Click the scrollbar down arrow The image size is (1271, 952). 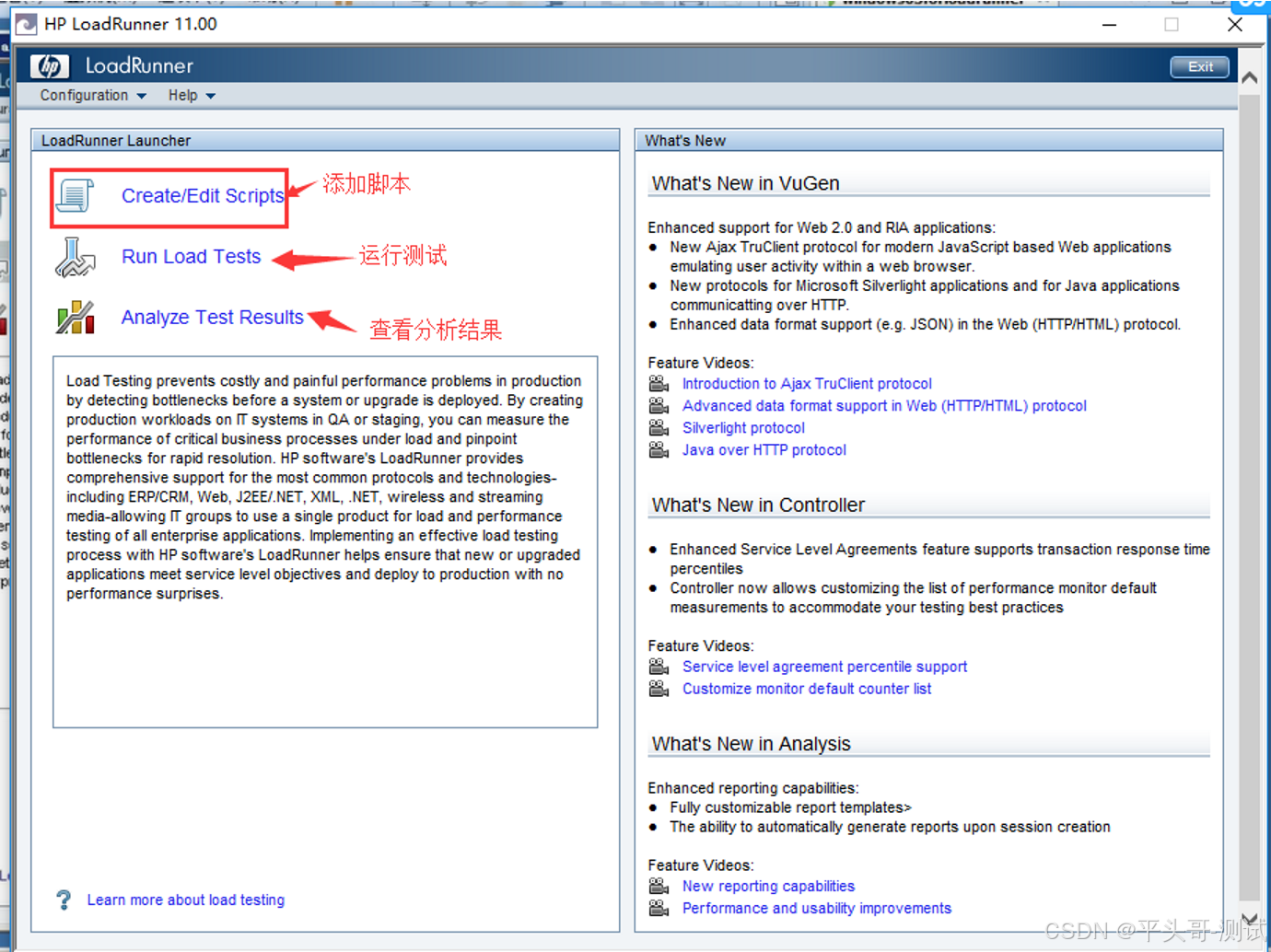click(1250, 919)
